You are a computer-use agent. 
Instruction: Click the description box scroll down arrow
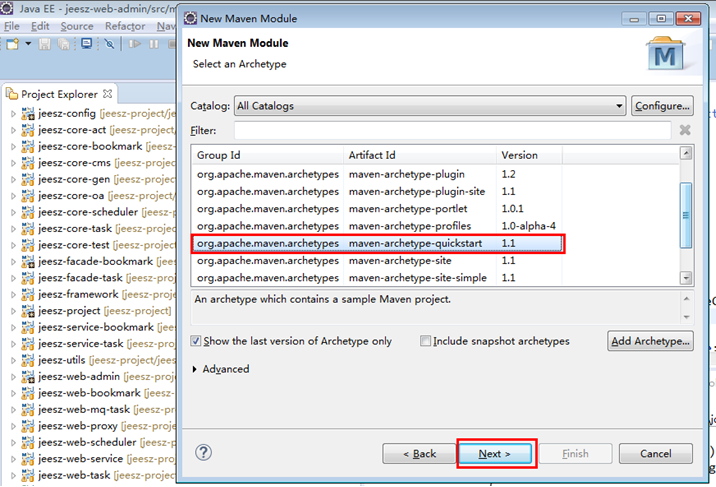pyautogui.click(x=686, y=317)
